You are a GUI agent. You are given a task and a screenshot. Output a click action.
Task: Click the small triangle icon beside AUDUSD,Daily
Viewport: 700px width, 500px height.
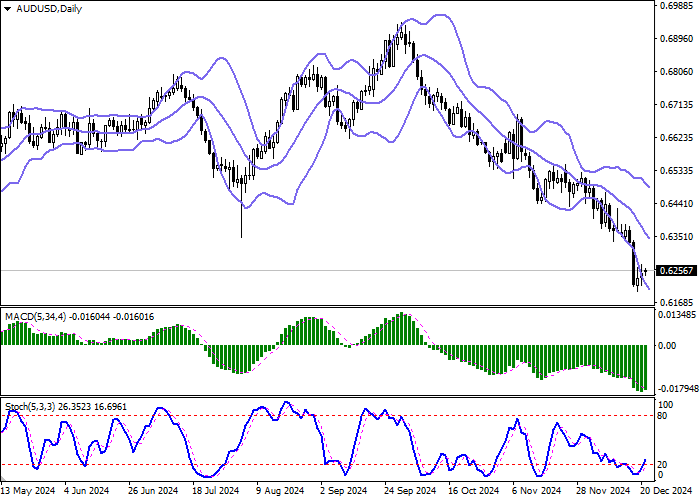point(7,9)
